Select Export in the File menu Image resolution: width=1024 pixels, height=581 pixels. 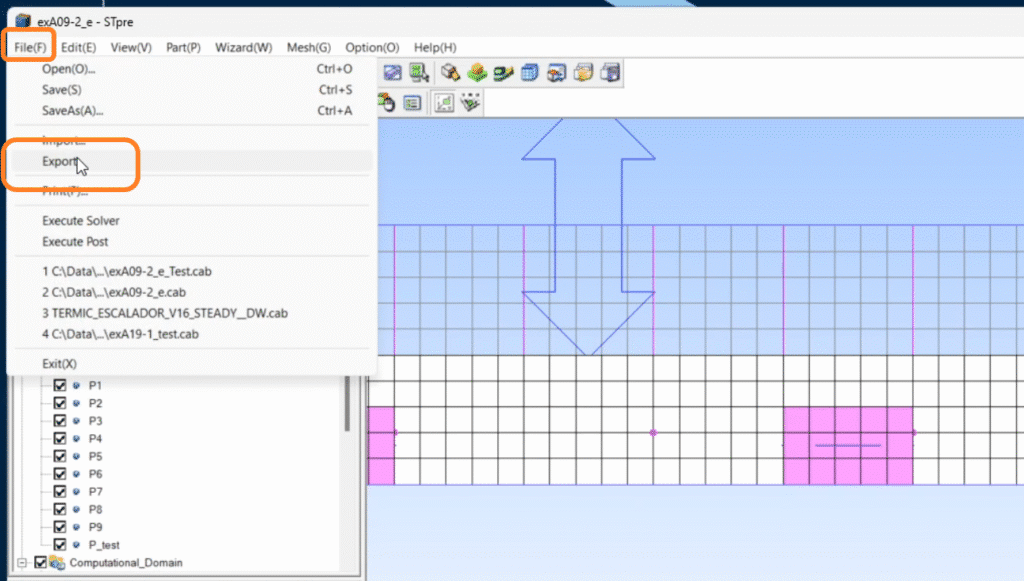coord(193,161)
